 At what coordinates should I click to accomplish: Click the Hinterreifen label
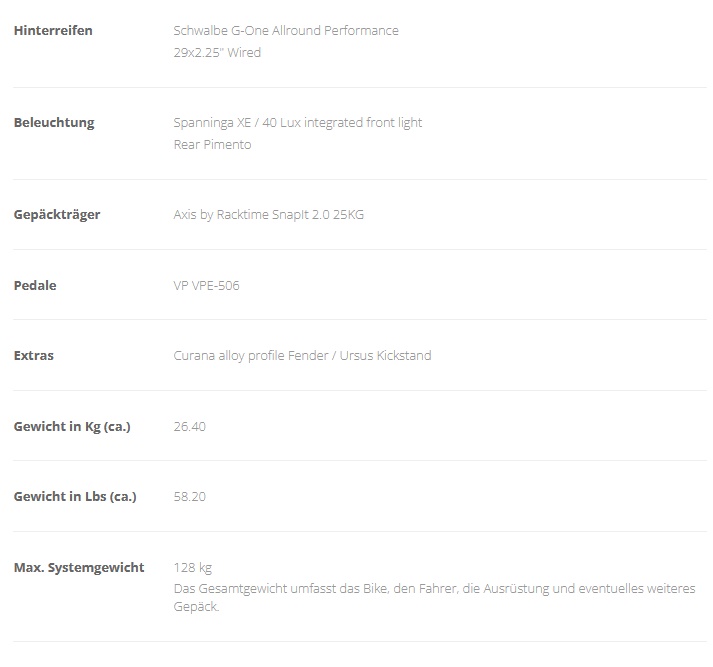tap(53, 30)
